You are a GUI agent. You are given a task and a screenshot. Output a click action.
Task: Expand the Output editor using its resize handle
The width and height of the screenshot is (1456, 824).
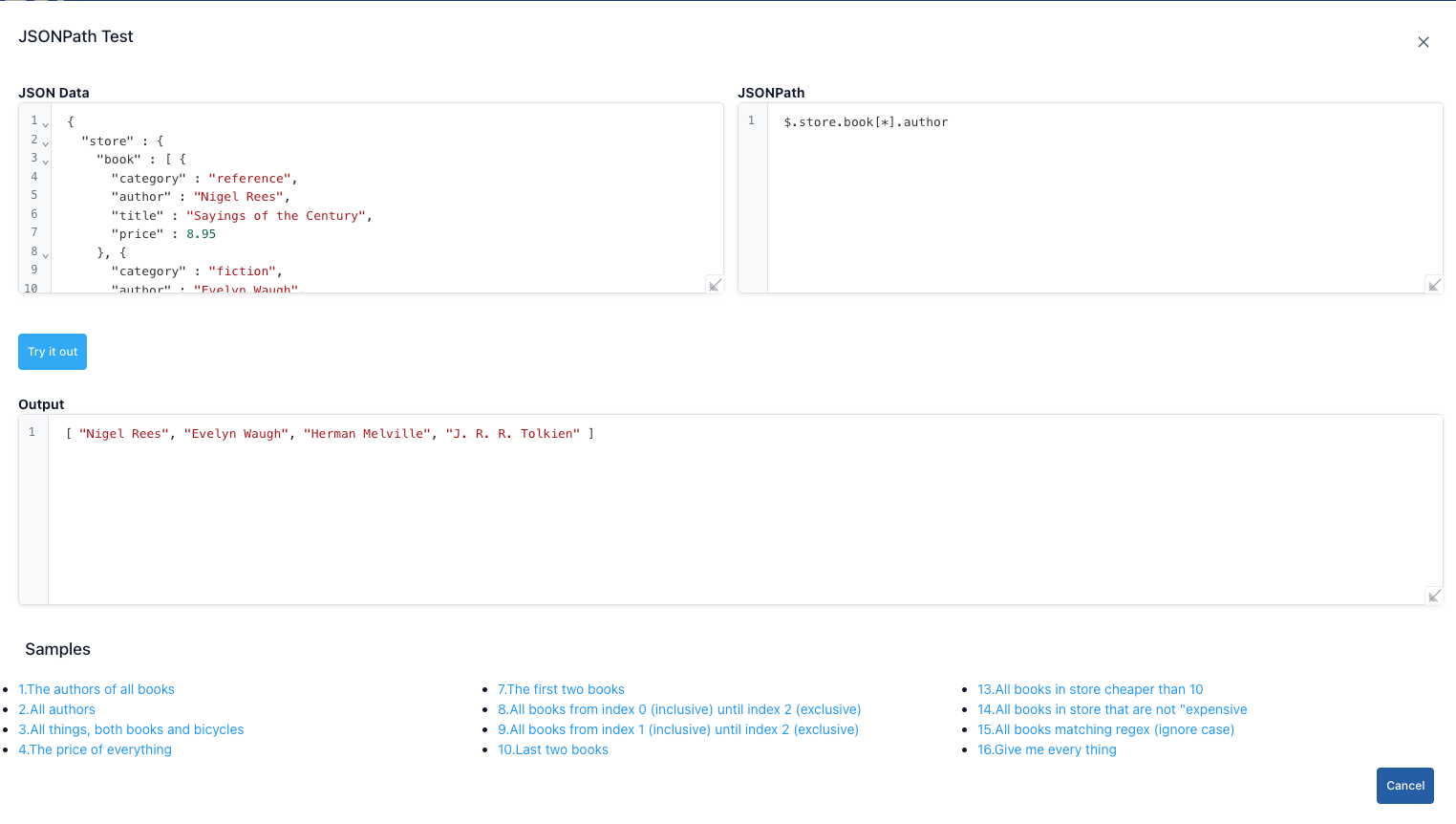tap(1434, 595)
